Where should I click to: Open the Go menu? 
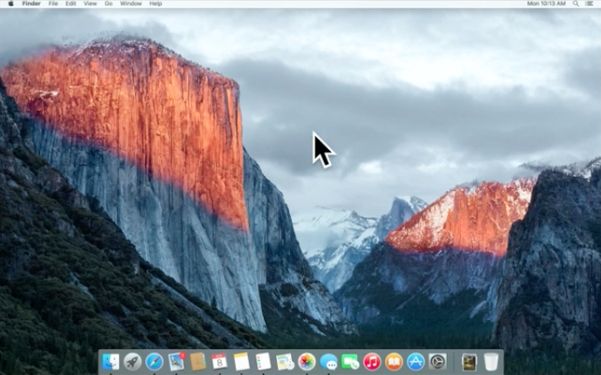click(x=108, y=3)
